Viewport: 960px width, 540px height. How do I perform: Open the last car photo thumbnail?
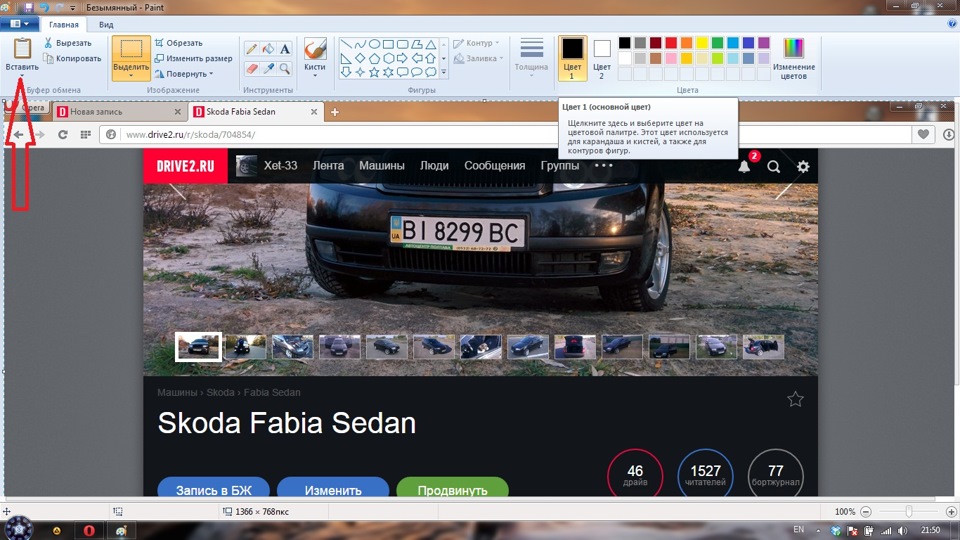coord(763,347)
